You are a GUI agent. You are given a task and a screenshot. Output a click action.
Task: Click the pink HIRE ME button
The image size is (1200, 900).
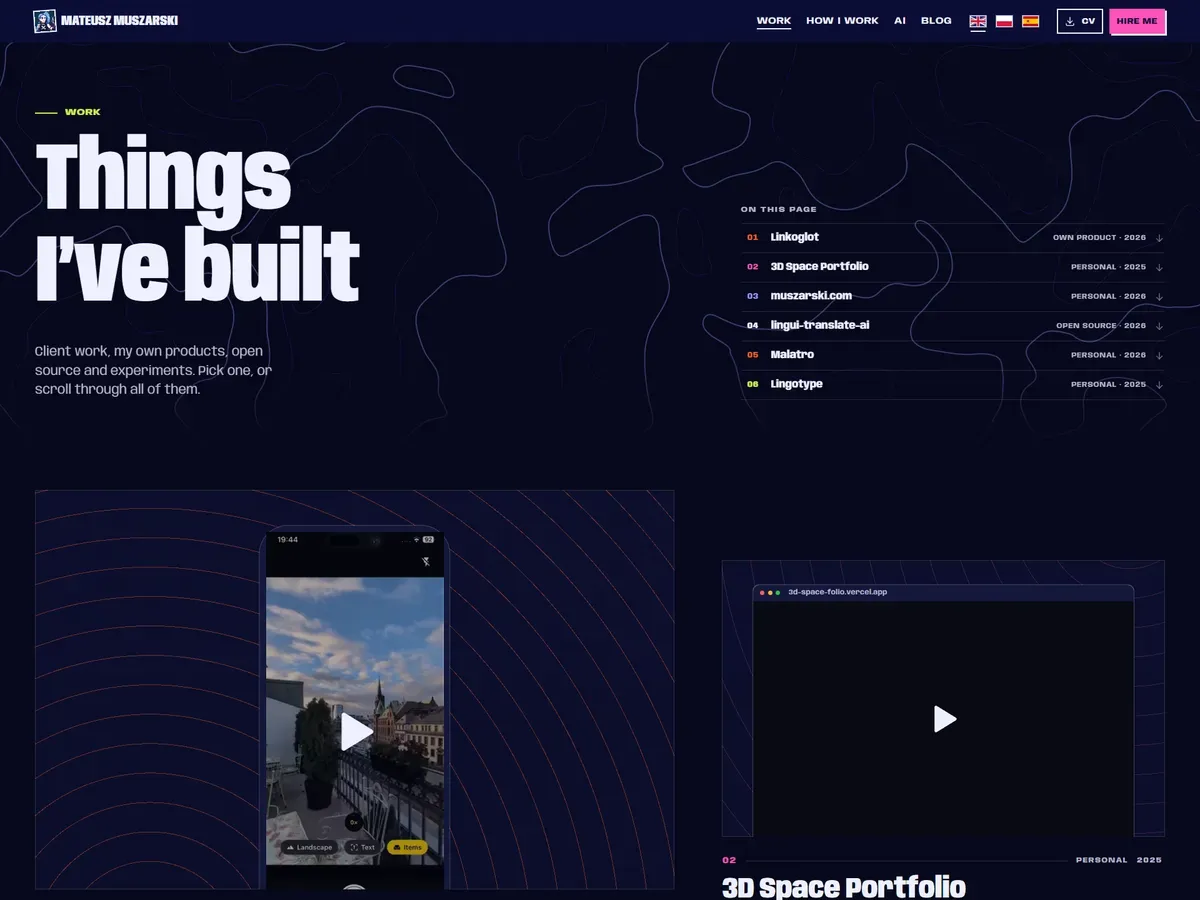[1137, 21]
